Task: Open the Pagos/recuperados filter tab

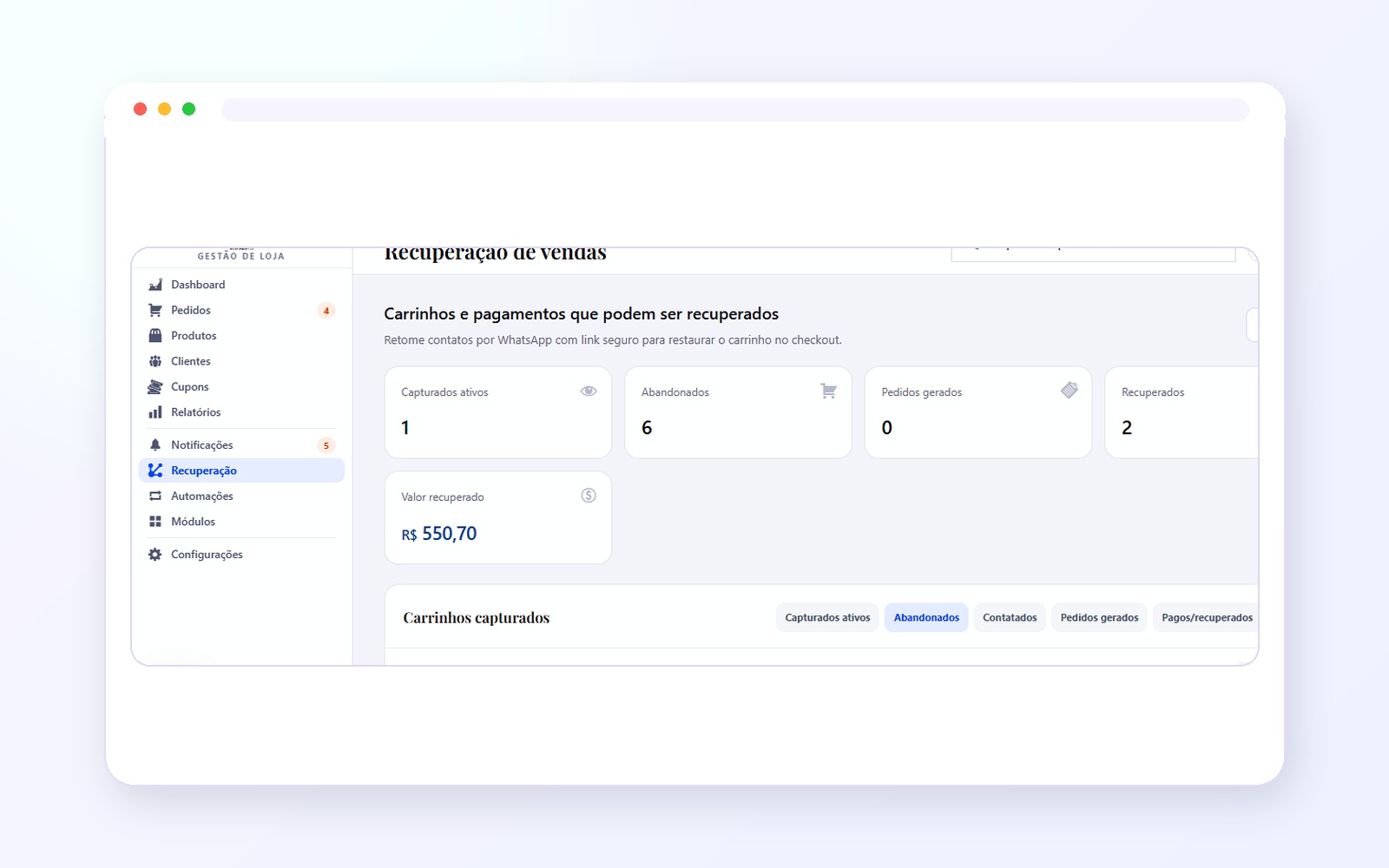Action: (1207, 618)
